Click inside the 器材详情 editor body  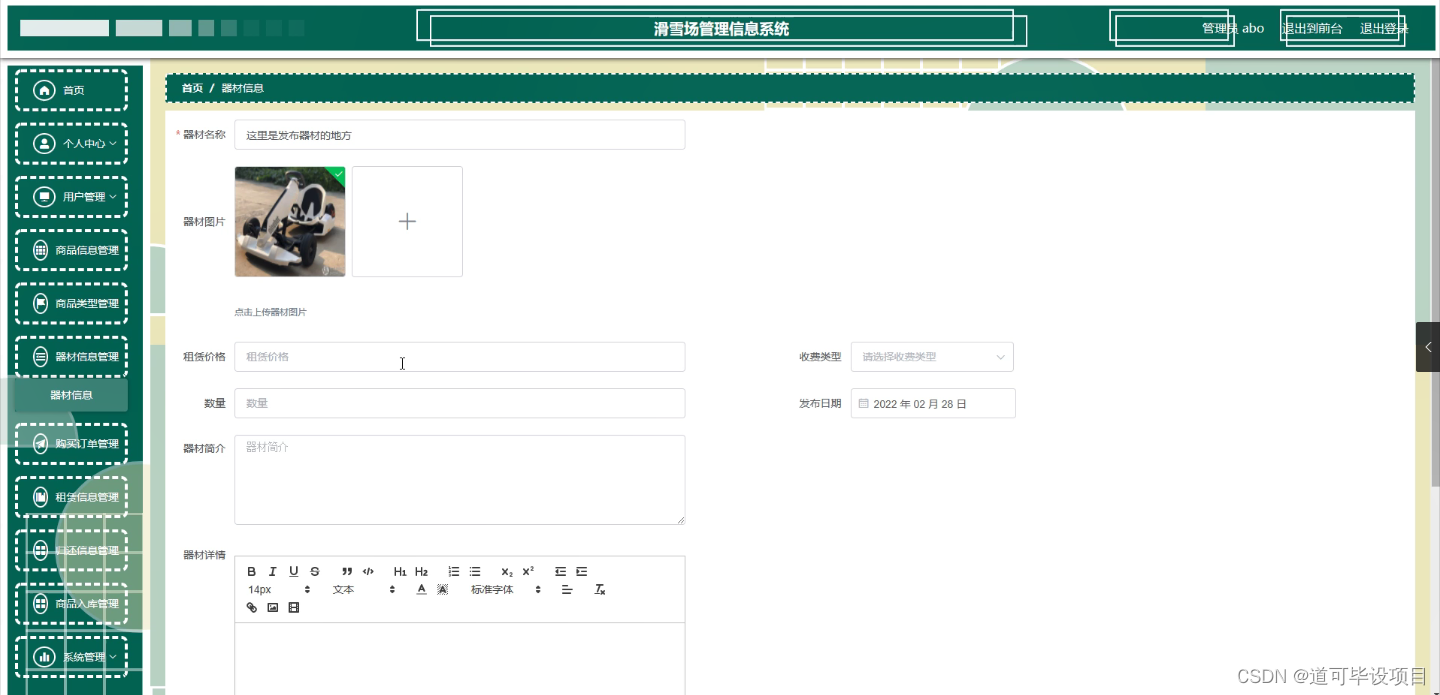pyautogui.click(x=460, y=658)
